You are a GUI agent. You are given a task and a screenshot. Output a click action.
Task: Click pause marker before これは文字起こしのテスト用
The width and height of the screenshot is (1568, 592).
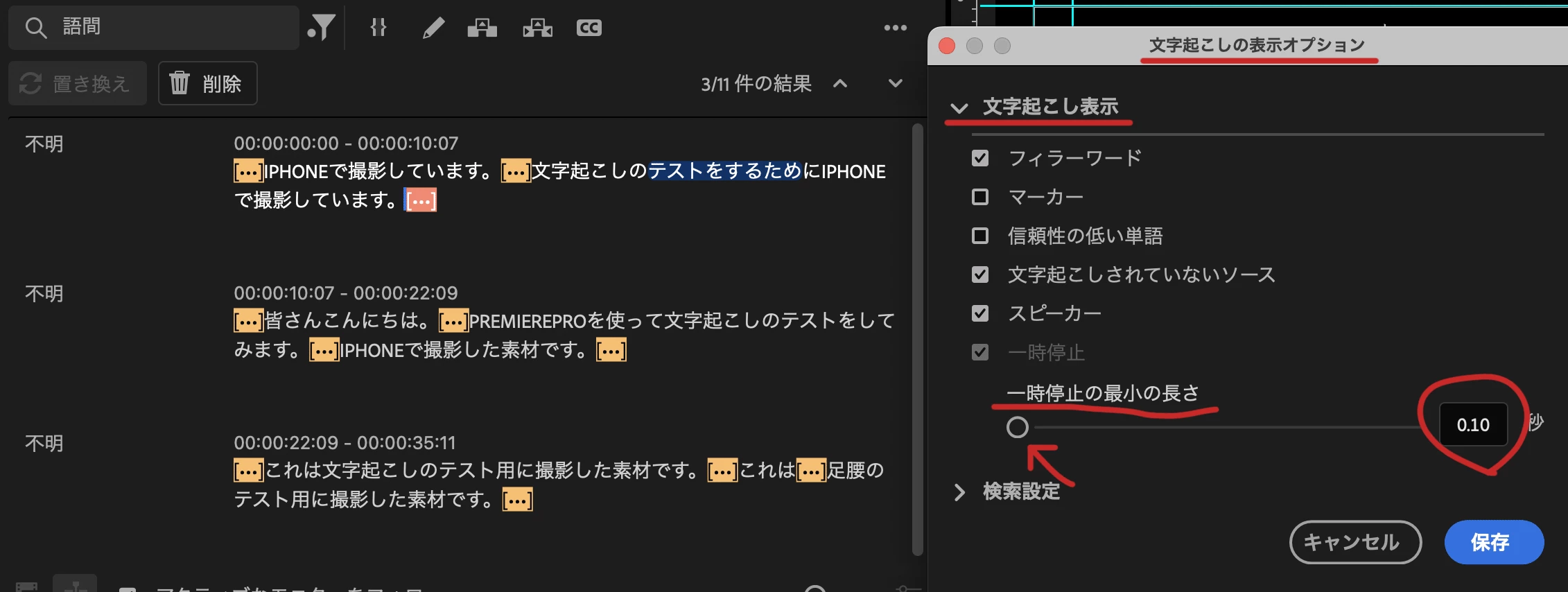point(249,471)
